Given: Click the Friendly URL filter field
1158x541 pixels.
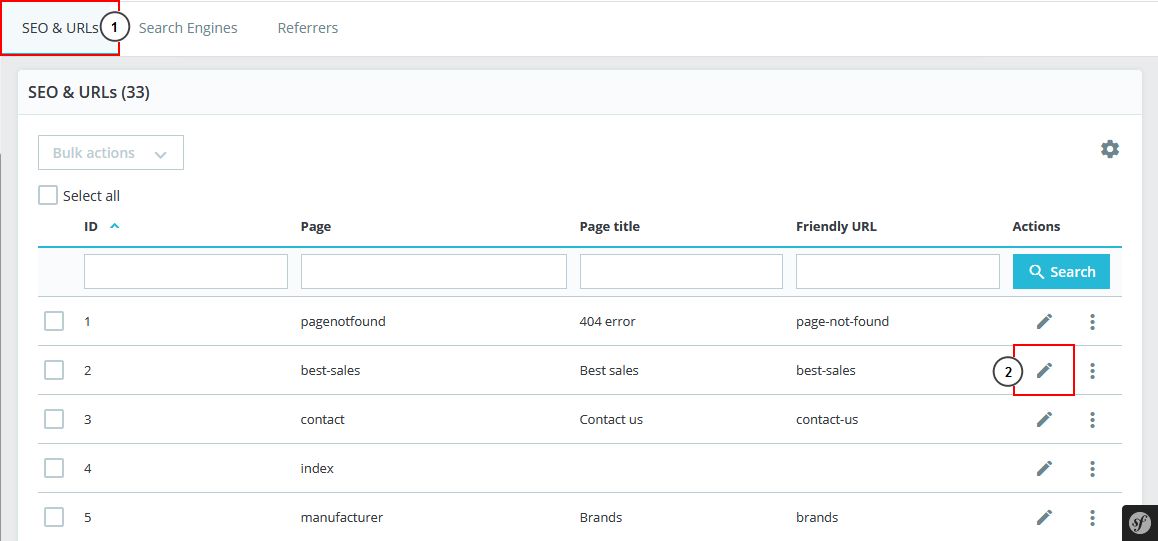Looking at the screenshot, I should (897, 271).
